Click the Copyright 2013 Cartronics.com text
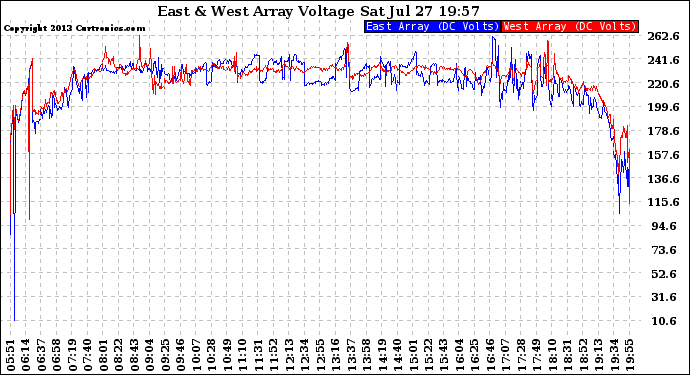690x375 pixels. click(x=74, y=28)
